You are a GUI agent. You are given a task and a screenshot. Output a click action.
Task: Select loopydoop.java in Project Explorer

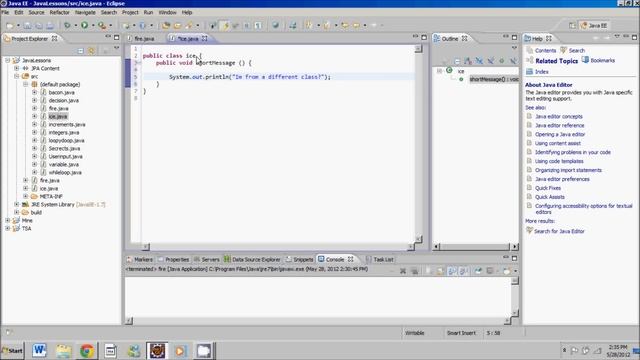tap(67, 140)
